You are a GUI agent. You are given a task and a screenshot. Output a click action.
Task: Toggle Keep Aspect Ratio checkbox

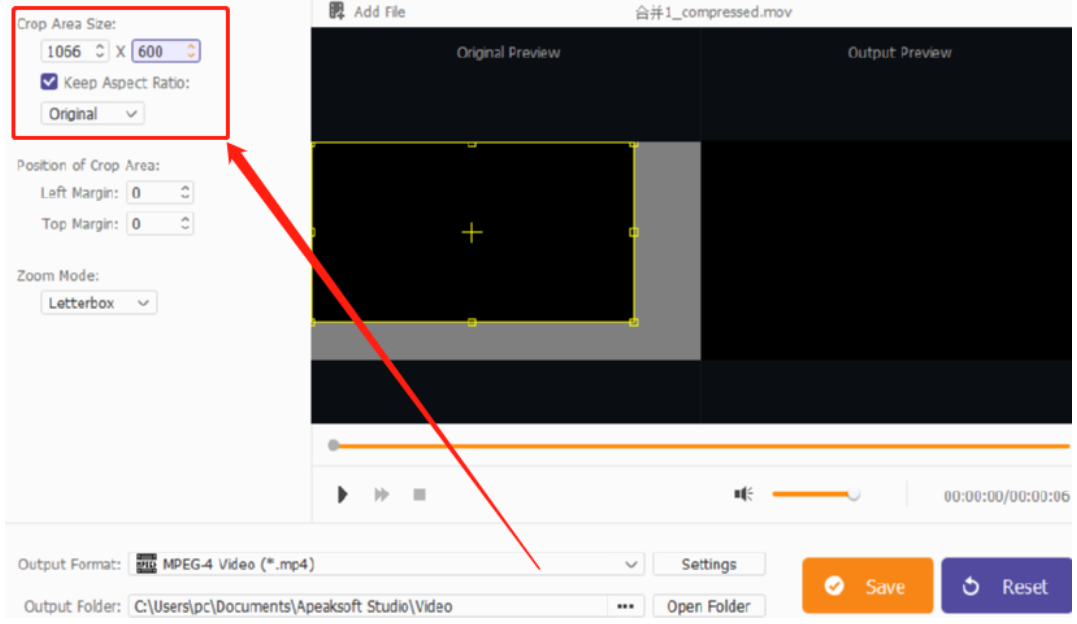[49, 82]
